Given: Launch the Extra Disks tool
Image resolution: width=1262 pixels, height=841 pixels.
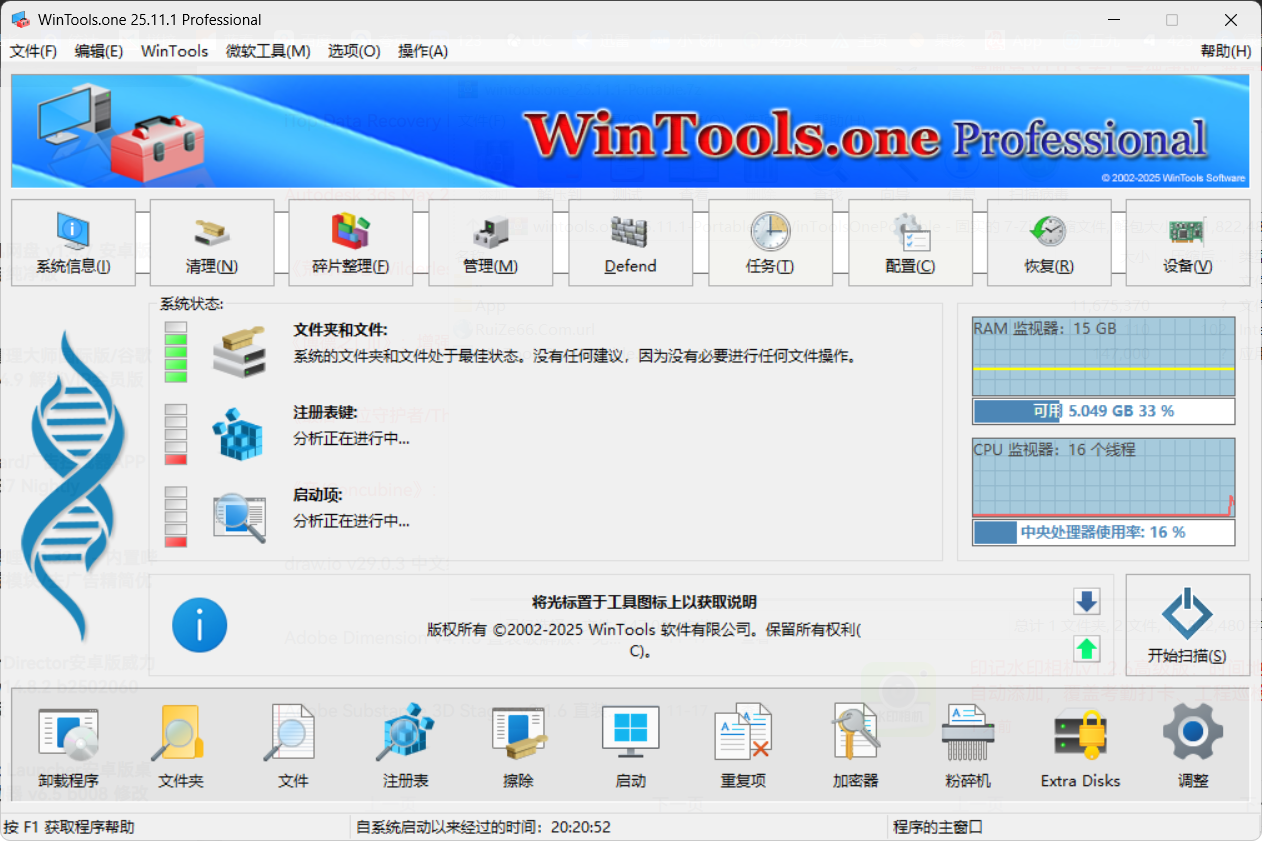Looking at the screenshot, I should tap(1081, 746).
